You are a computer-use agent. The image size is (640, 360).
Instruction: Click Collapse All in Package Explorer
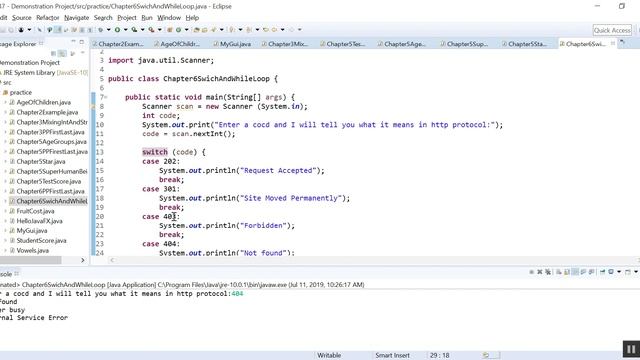tap(53, 53)
